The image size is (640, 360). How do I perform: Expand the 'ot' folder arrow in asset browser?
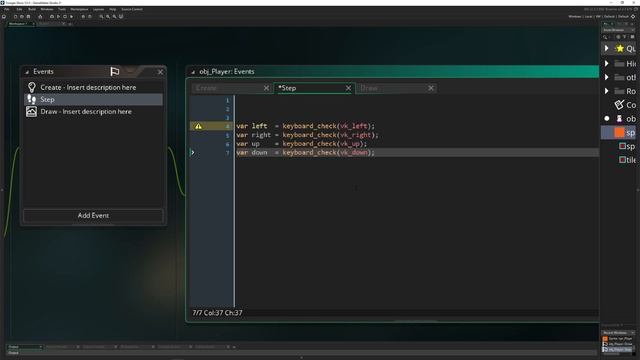pos(607,77)
